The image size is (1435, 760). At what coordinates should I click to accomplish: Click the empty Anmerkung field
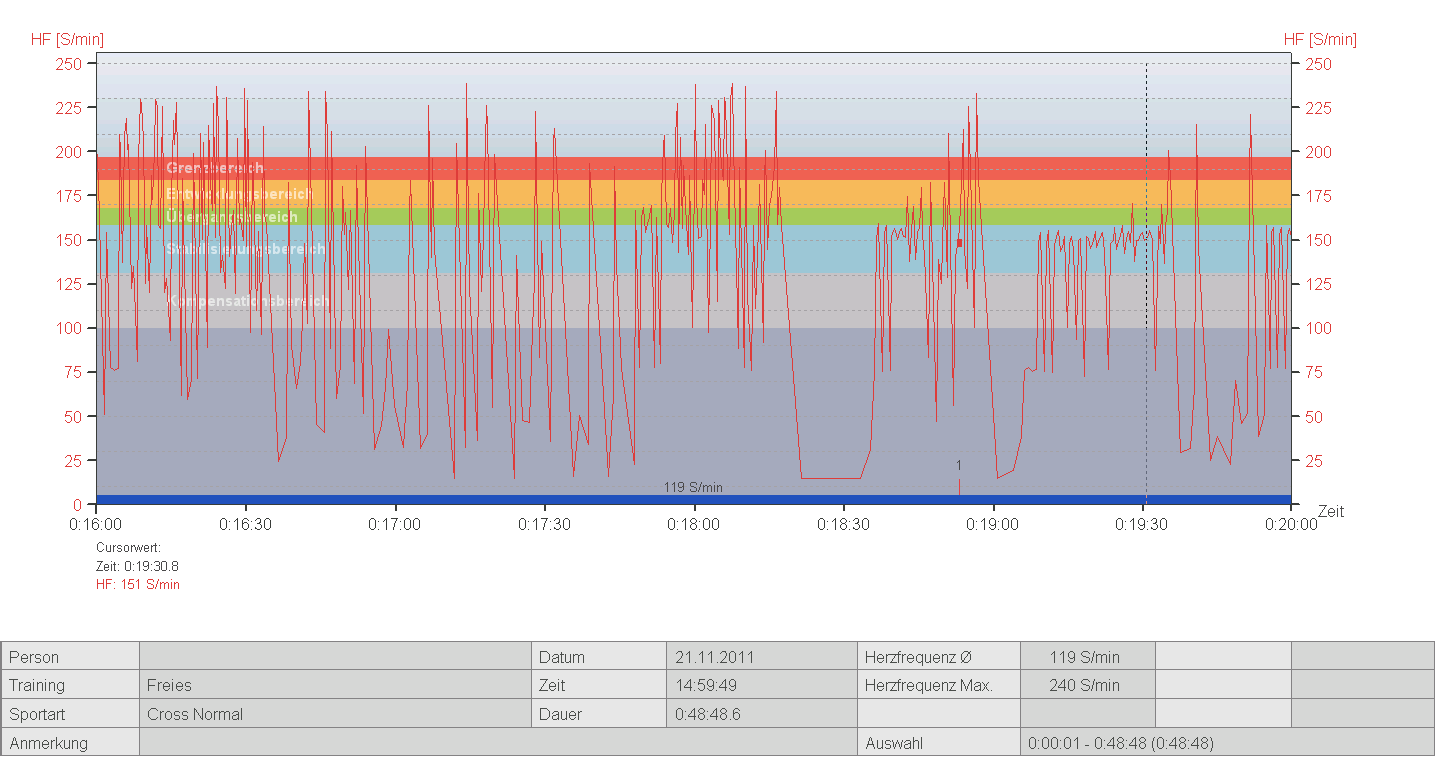[497, 743]
